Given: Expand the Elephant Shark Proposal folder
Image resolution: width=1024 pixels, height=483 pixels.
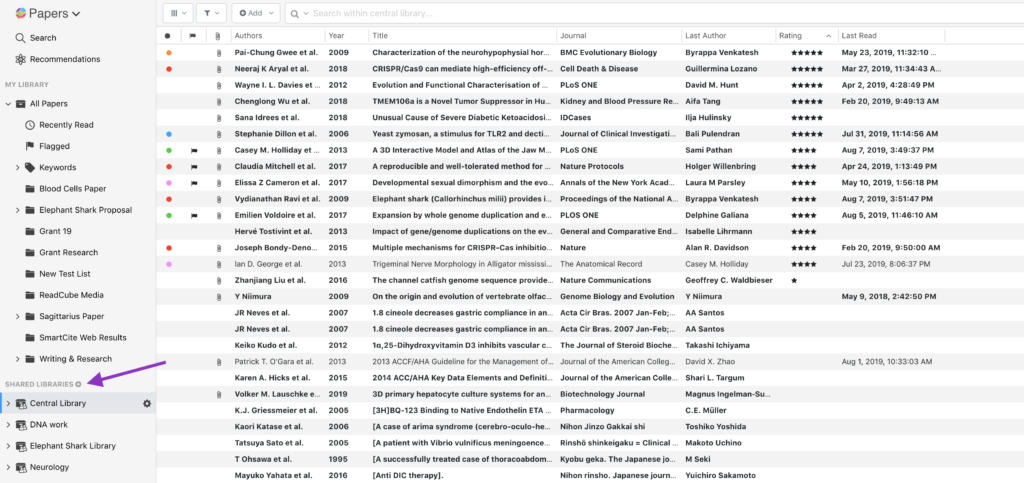Looking at the screenshot, I should pyautogui.click(x=17, y=210).
